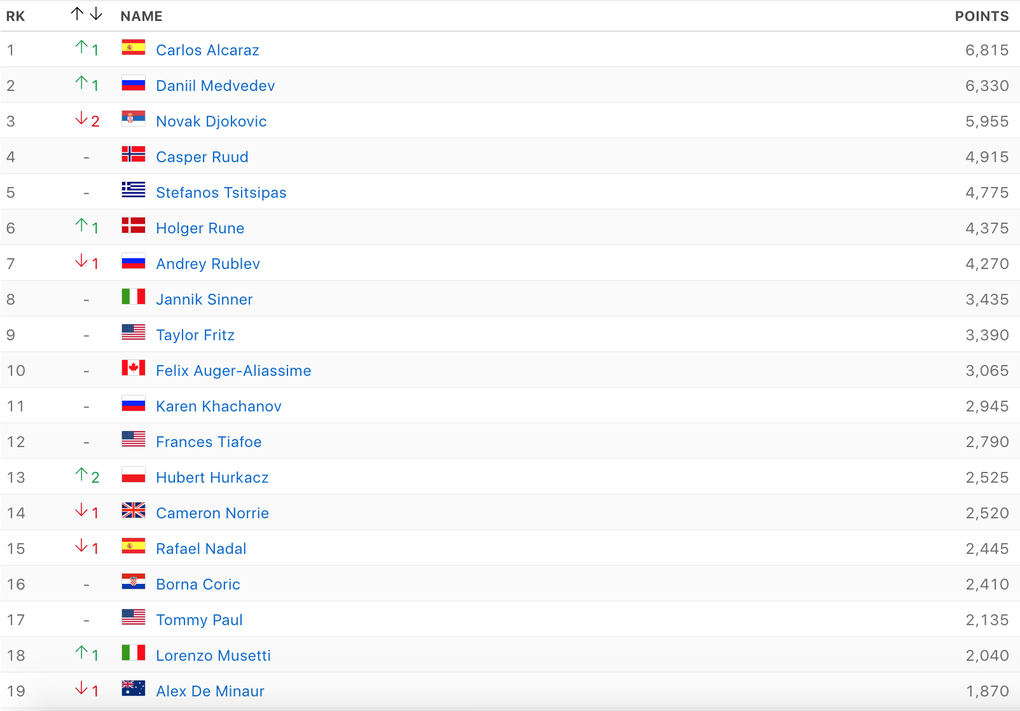Viewport: 1020px width, 711px height.
Task: View Lorenzo Musetti's profile
Action: [213, 656]
